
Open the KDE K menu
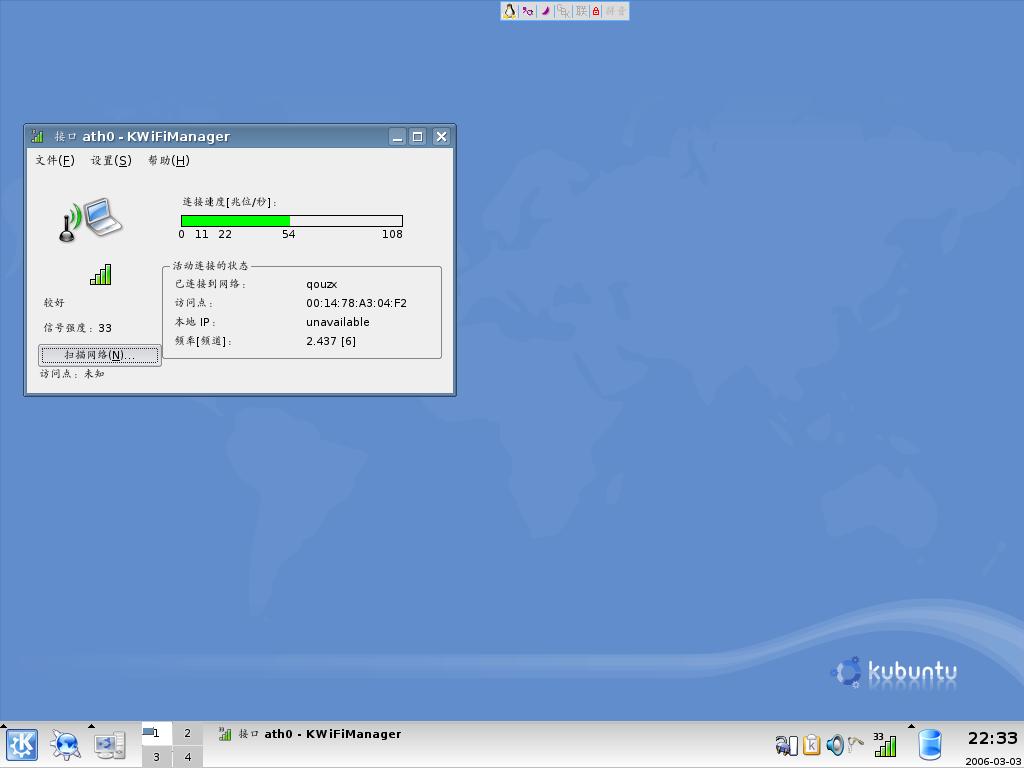click(x=22, y=745)
